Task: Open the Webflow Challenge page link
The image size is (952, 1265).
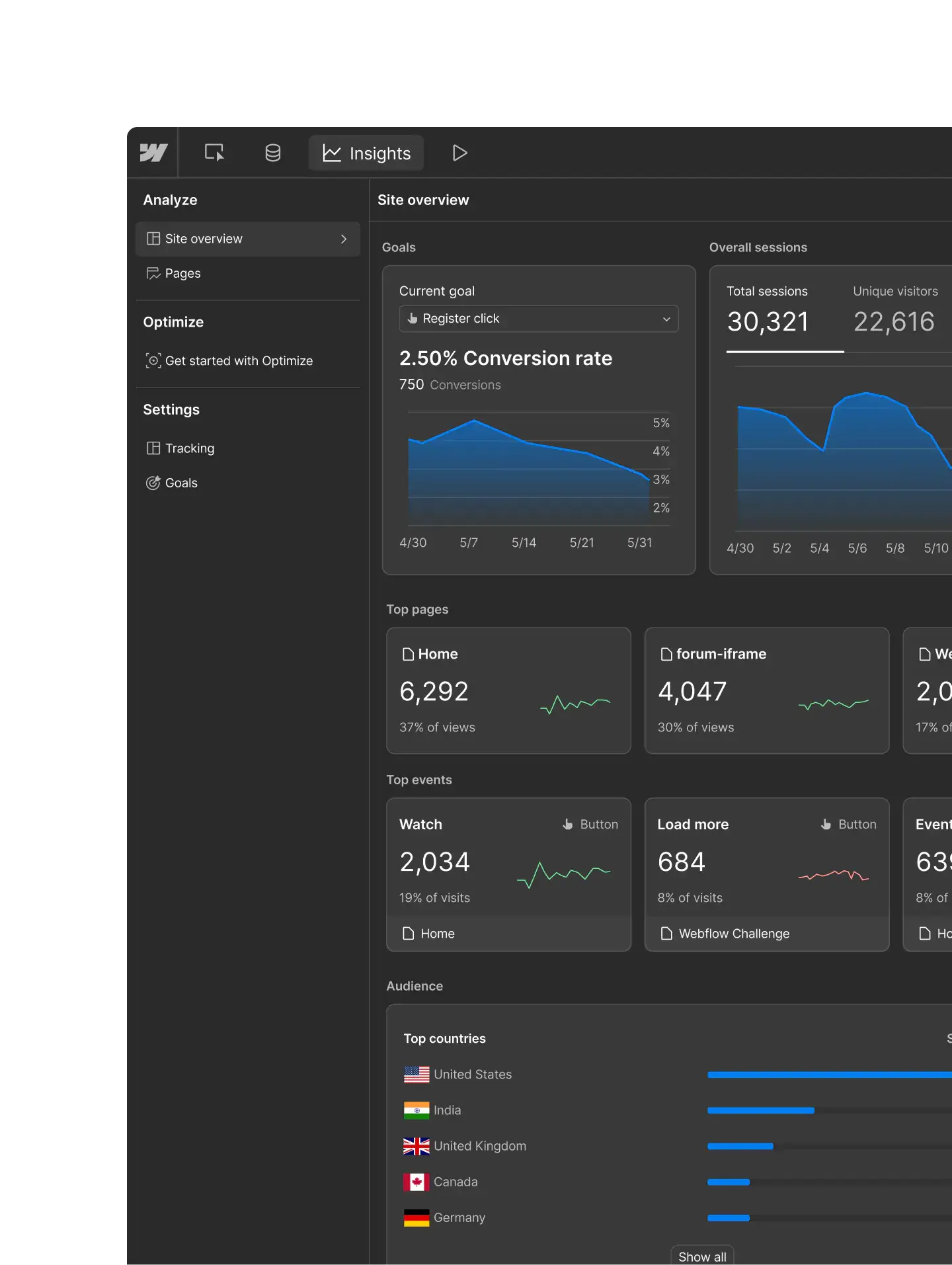Action: [733, 934]
